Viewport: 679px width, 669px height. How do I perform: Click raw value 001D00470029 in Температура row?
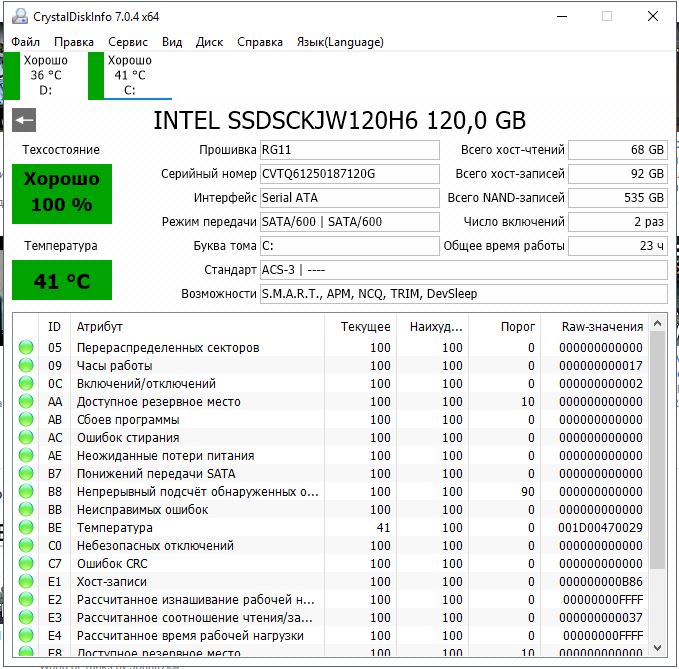point(601,527)
